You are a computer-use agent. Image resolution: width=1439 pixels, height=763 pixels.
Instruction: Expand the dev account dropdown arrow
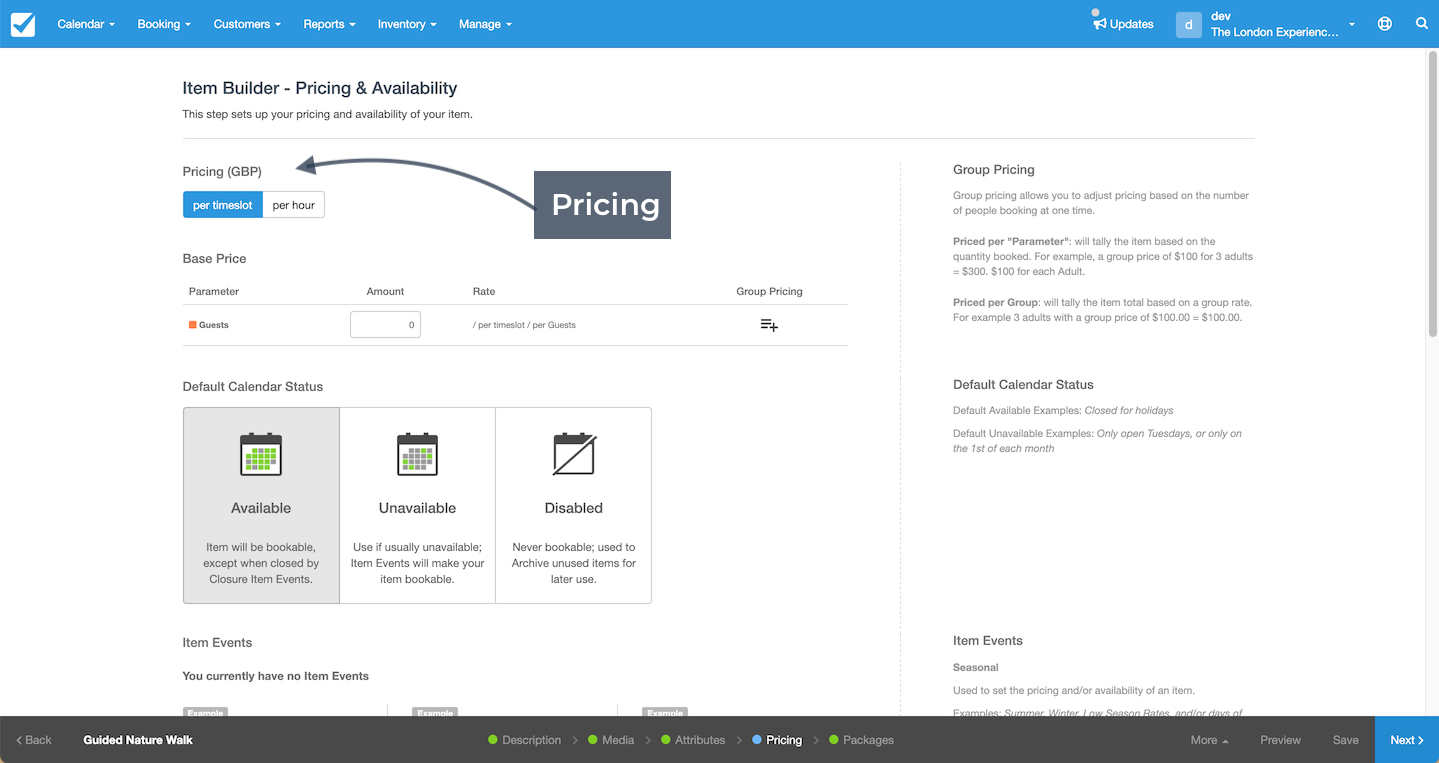tap(1352, 24)
